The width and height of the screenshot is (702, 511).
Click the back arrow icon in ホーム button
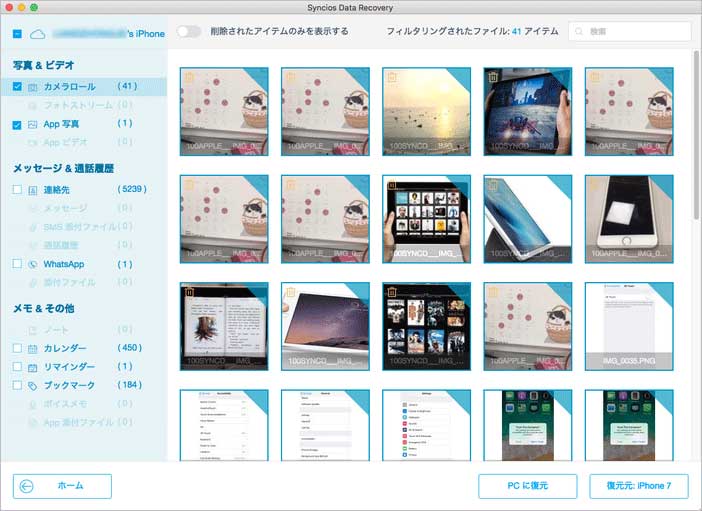(26, 486)
